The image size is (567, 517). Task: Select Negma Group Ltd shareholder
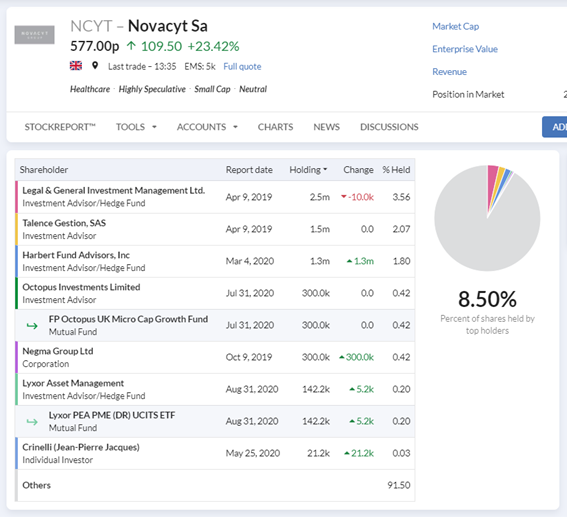tap(58, 351)
